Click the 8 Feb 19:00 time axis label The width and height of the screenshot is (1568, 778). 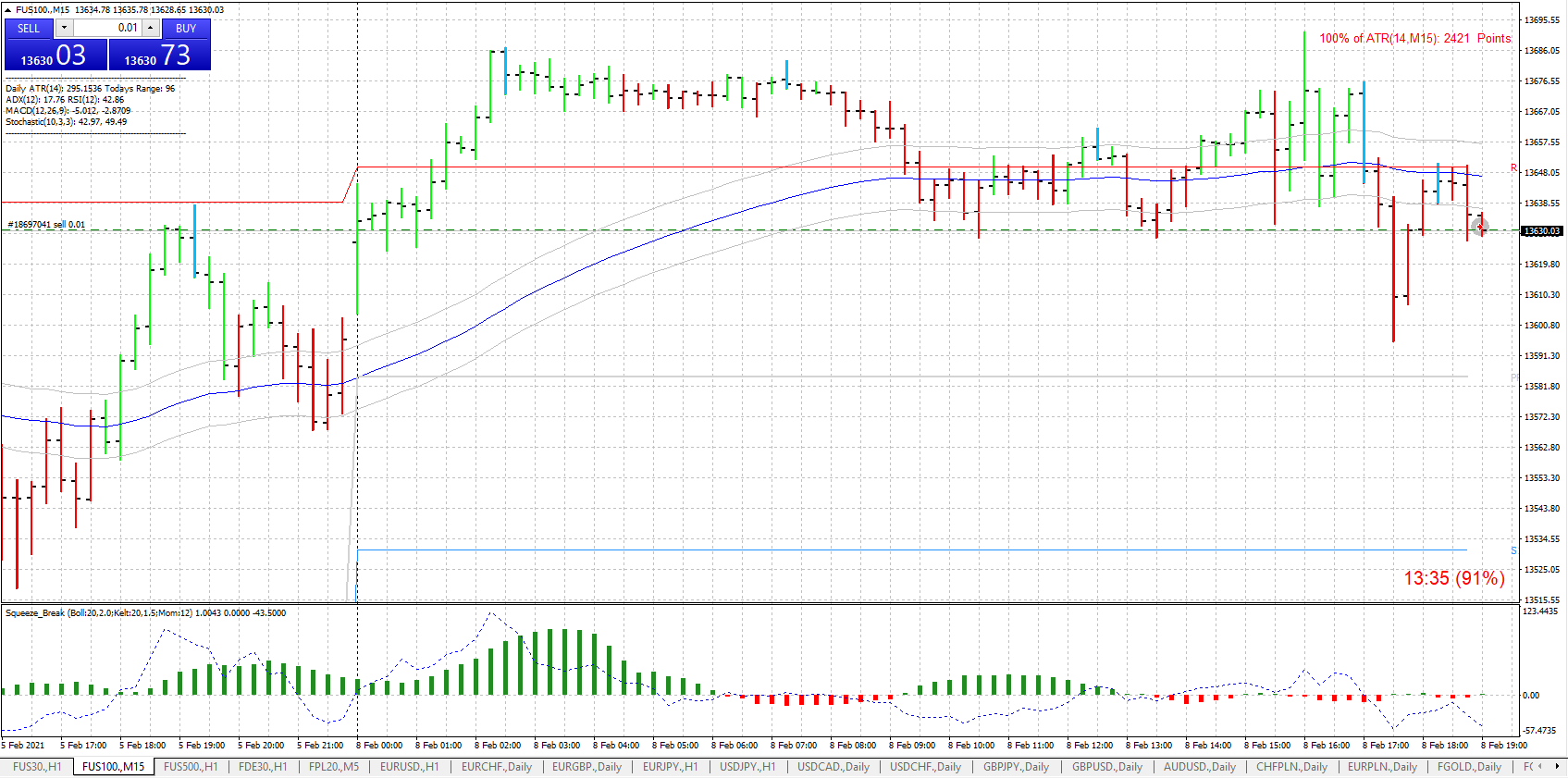[x=1504, y=746]
